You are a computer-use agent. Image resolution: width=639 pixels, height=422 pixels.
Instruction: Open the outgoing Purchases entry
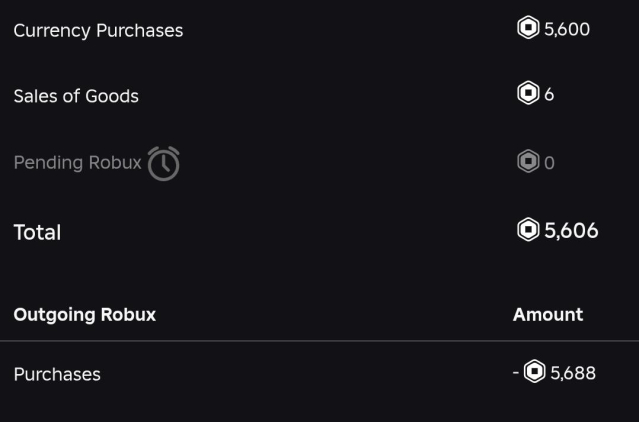coord(57,374)
